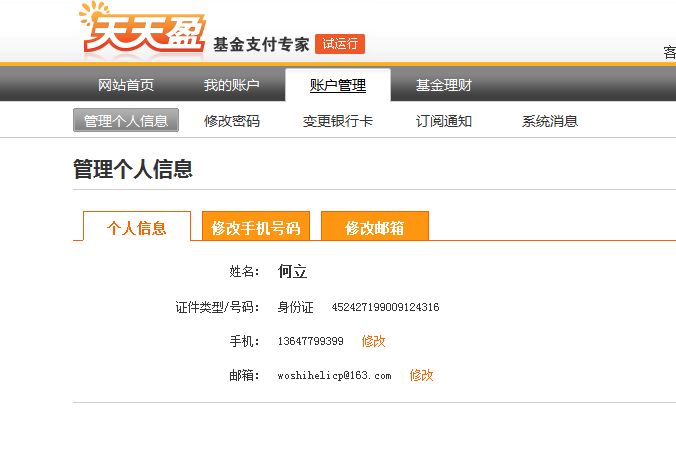Switch to the 修改邮箱 tab
676x450 pixels.
point(375,227)
